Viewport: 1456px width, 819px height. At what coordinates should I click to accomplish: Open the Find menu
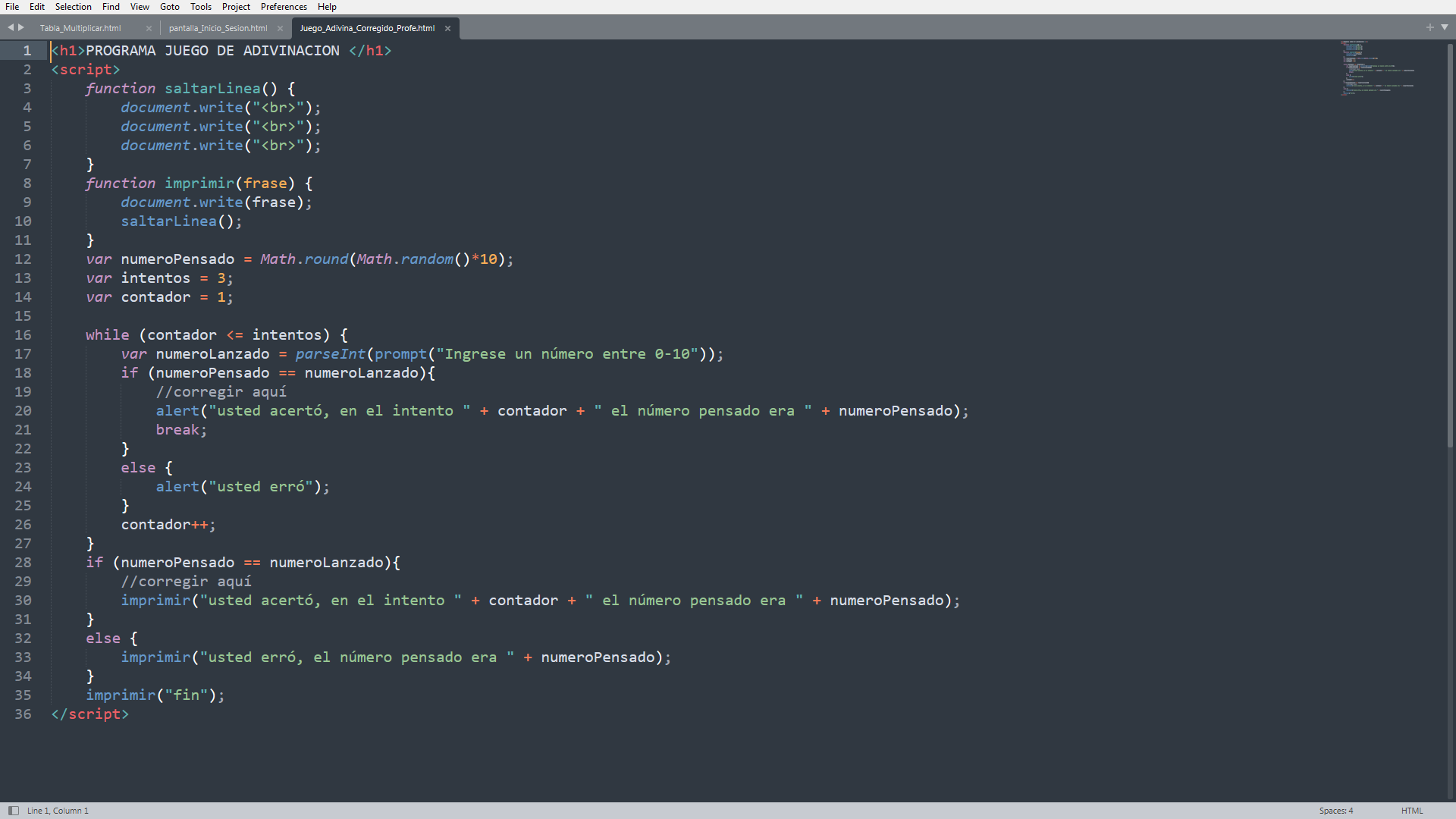pyautogui.click(x=111, y=7)
